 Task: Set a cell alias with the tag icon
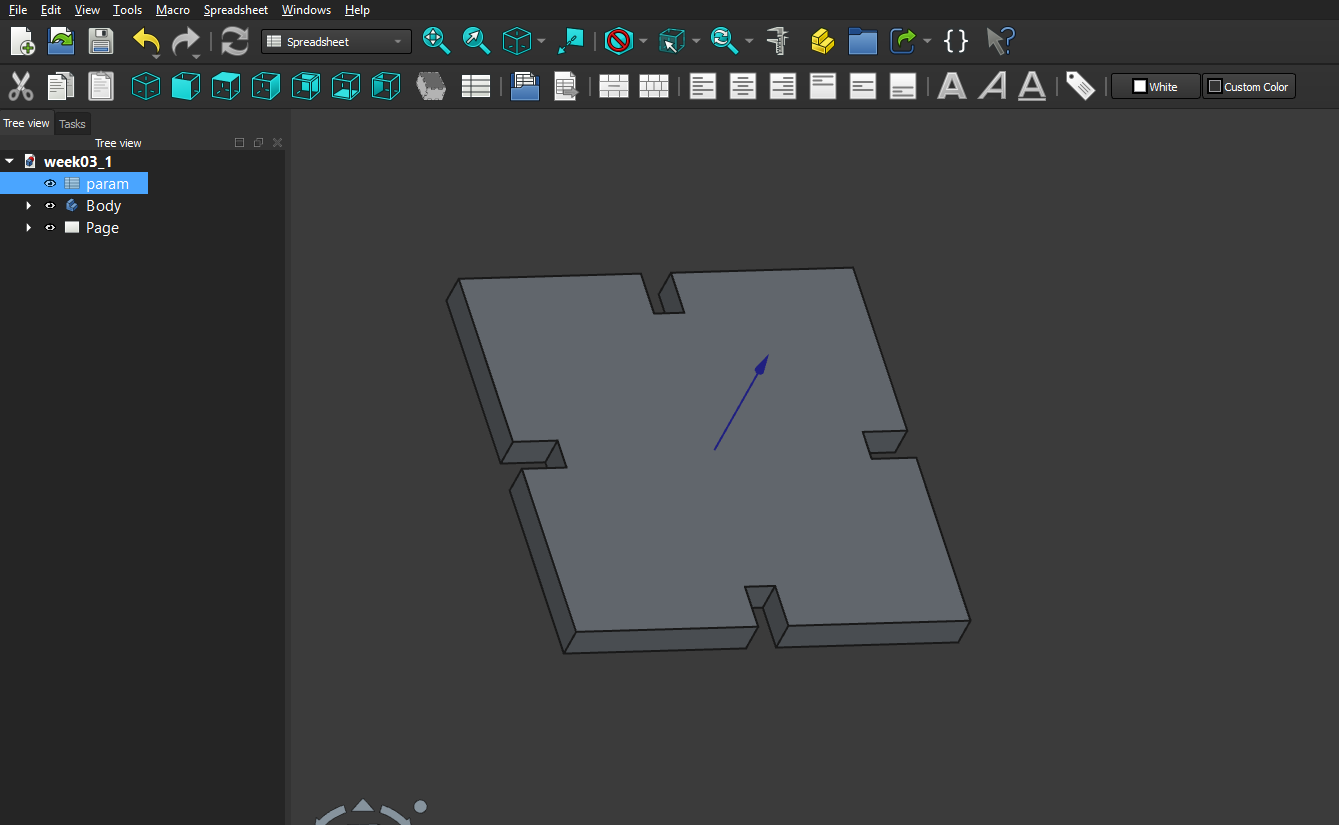pyautogui.click(x=1080, y=86)
